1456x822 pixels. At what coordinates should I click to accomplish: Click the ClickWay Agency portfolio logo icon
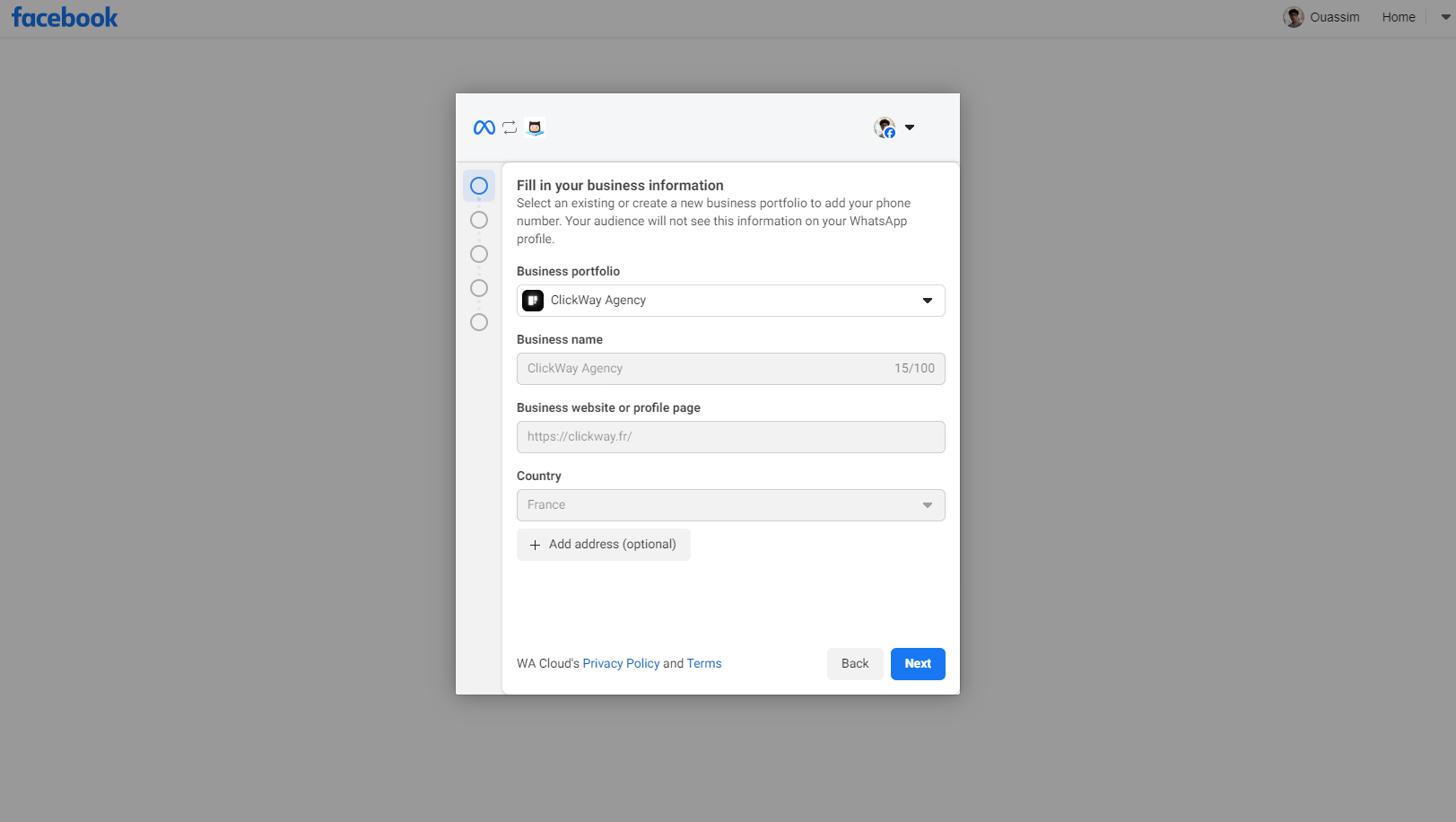[533, 301]
